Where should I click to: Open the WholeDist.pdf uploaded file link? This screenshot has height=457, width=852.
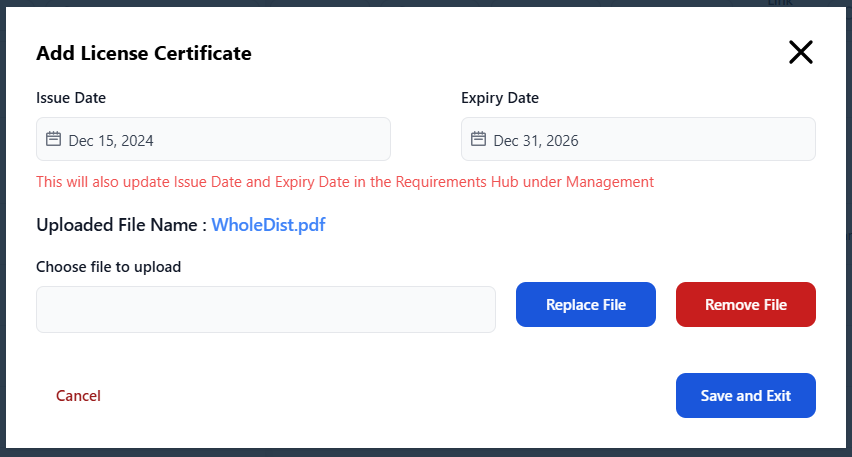[x=268, y=225]
